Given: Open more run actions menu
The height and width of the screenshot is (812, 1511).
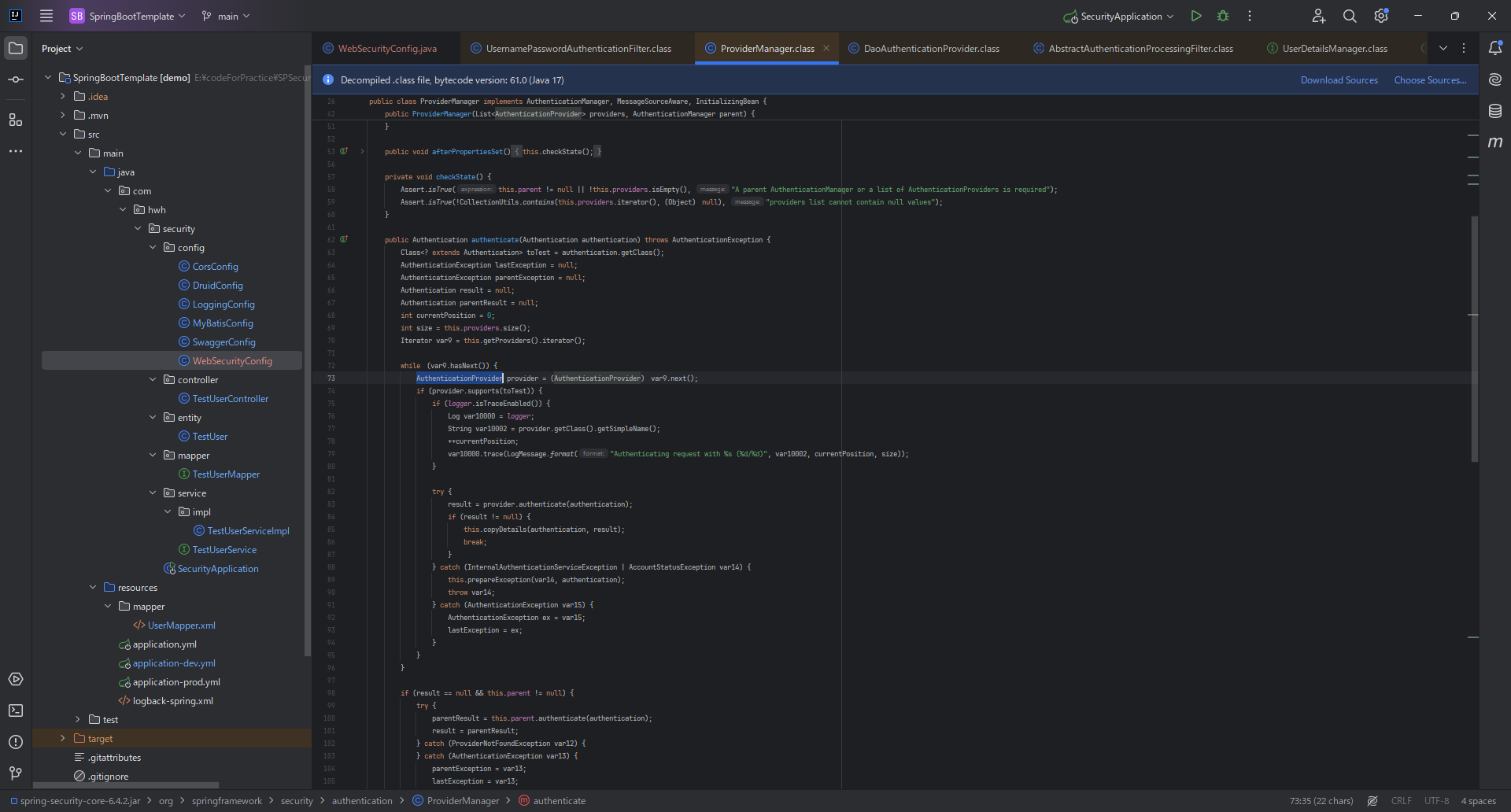Looking at the screenshot, I should [1250, 16].
